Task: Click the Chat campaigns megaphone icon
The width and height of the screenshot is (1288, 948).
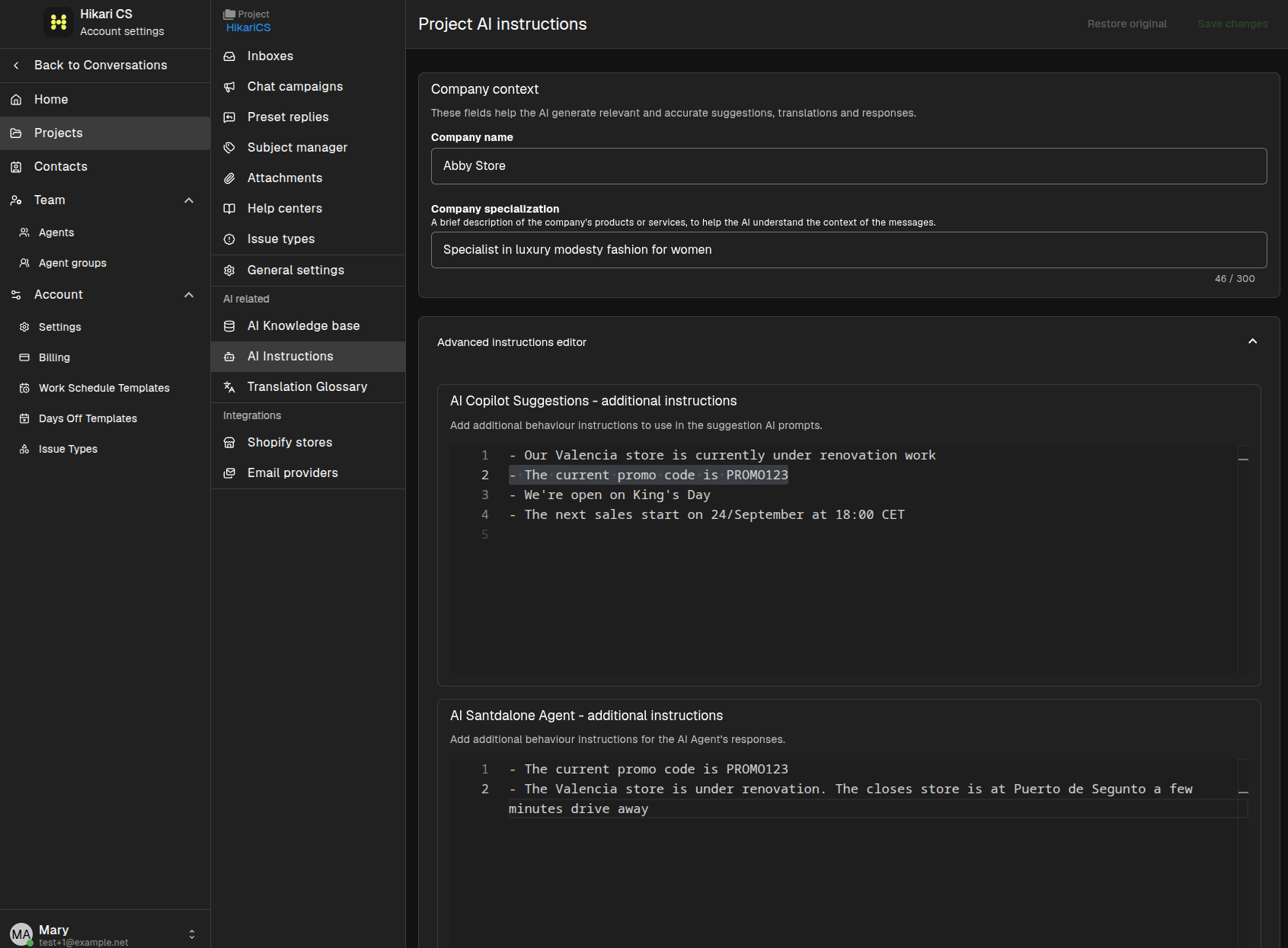Action: [x=229, y=87]
